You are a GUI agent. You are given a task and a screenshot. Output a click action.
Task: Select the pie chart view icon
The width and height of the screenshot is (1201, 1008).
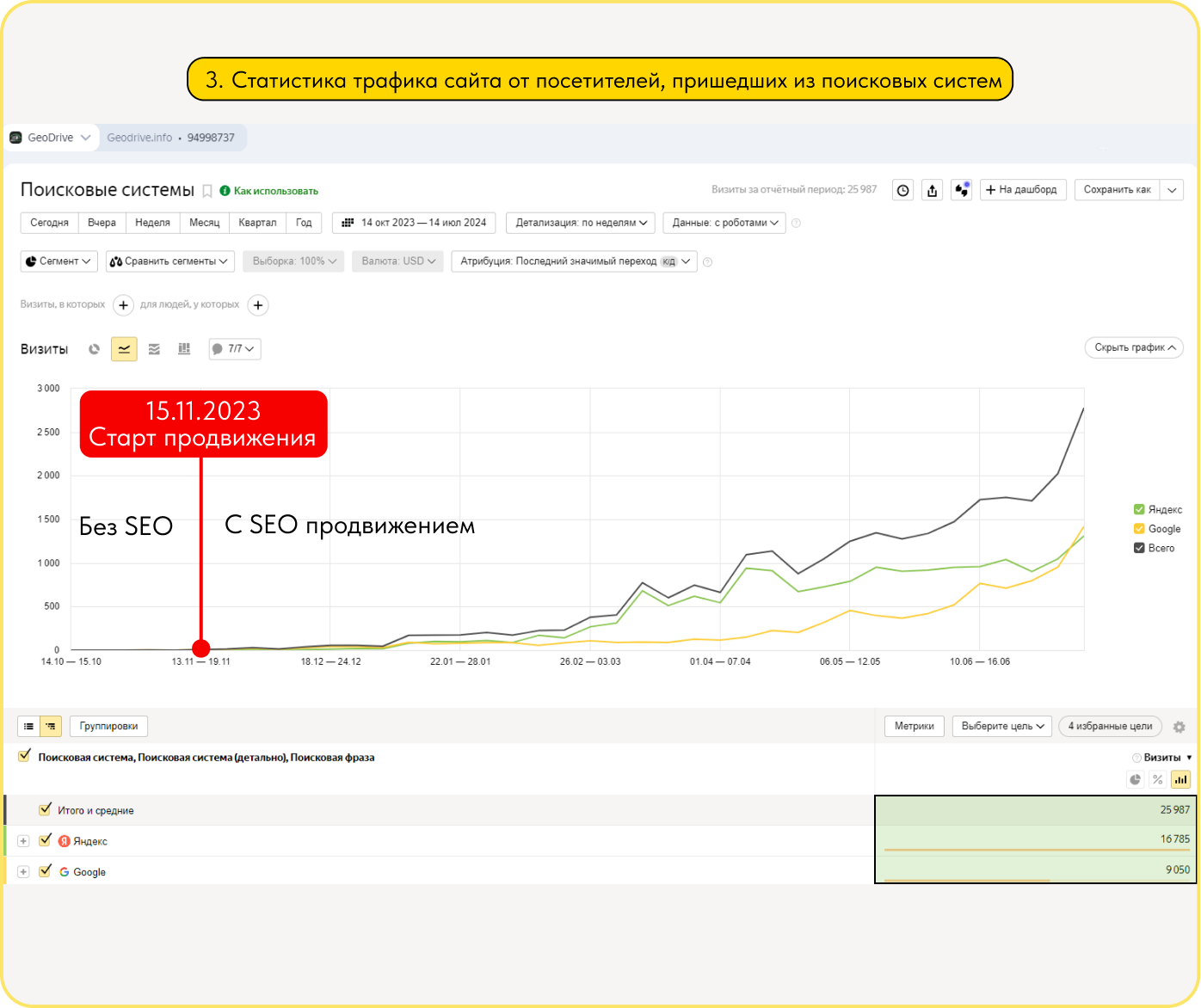[95, 349]
